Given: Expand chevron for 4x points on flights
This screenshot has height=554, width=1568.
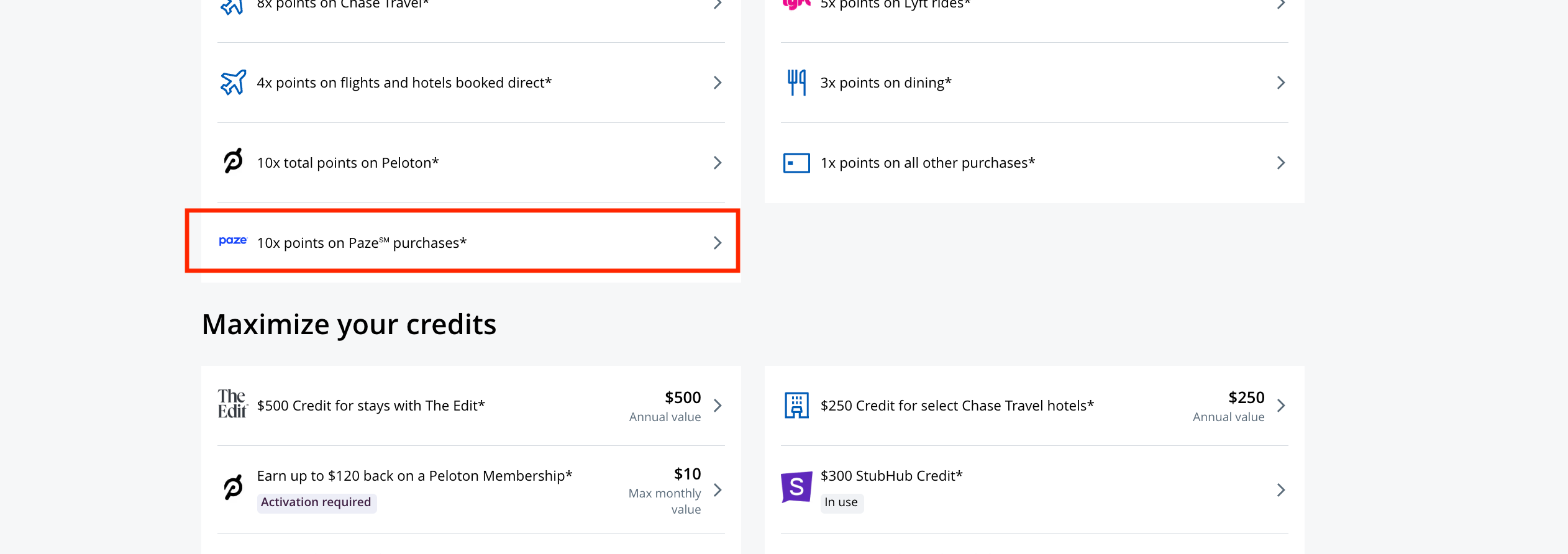Looking at the screenshot, I should click(718, 83).
